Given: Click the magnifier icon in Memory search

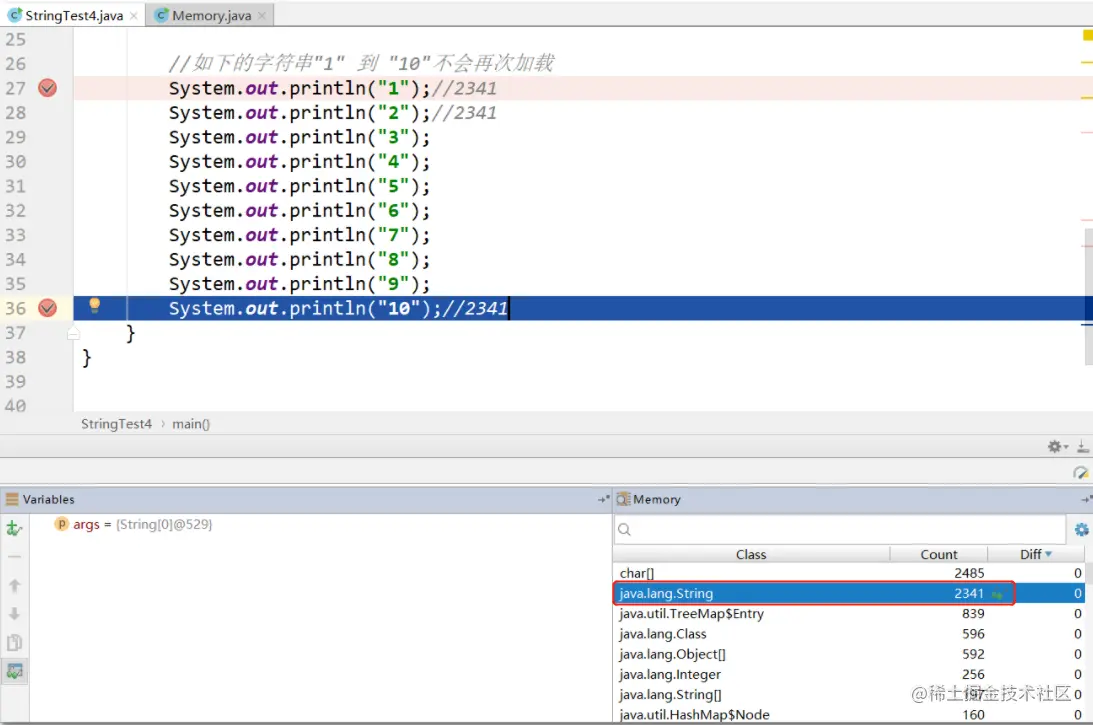Looking at the screenshot, I should coord(625,529).
